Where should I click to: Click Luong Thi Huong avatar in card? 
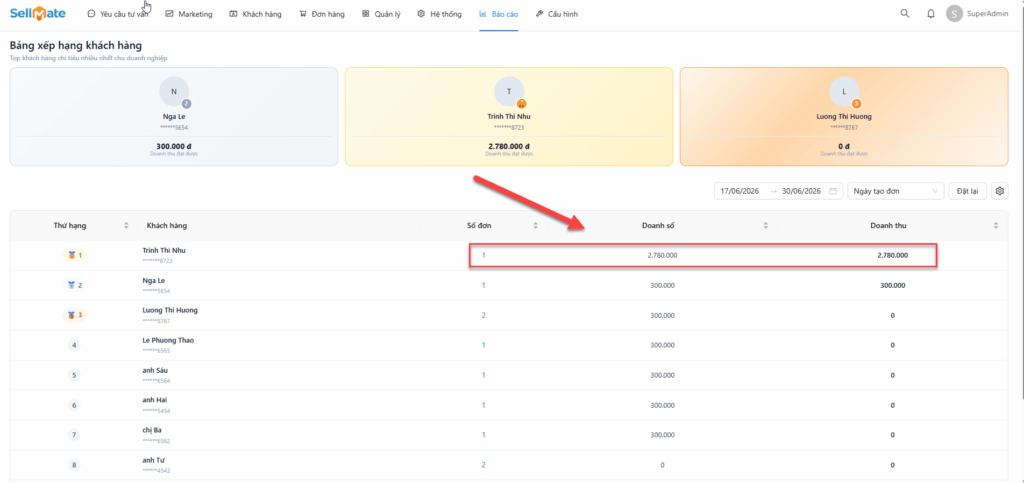coord(844,92)
